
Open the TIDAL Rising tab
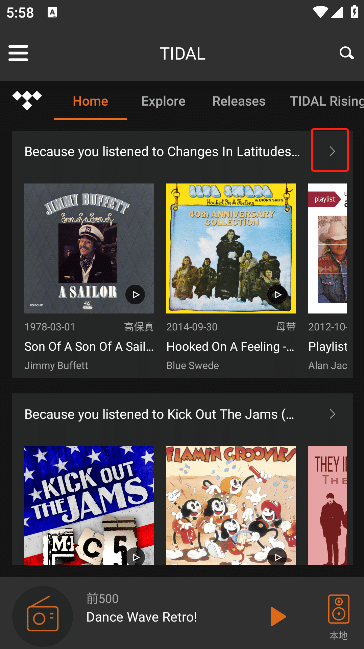(326, 101)
